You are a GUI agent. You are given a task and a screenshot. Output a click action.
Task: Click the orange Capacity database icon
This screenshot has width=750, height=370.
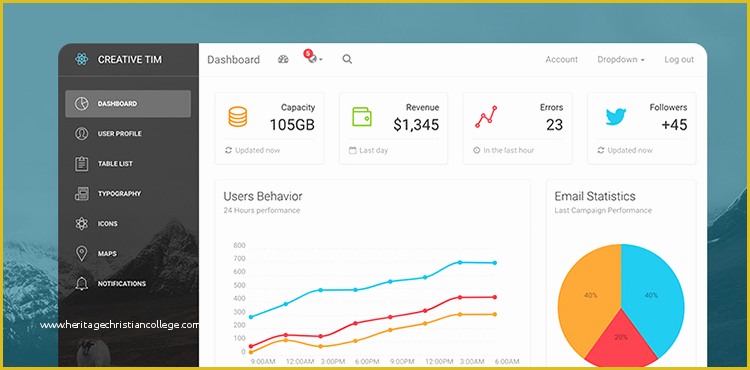238,117
